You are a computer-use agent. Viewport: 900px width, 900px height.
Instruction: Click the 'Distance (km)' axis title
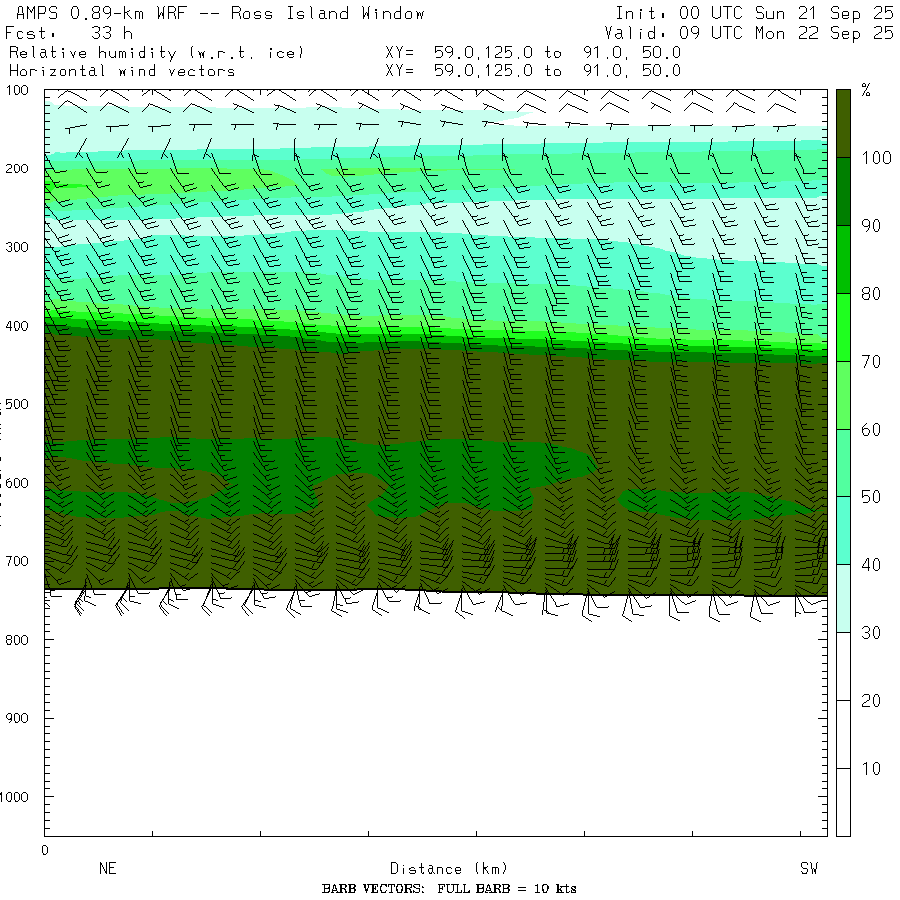click(449, 869)
